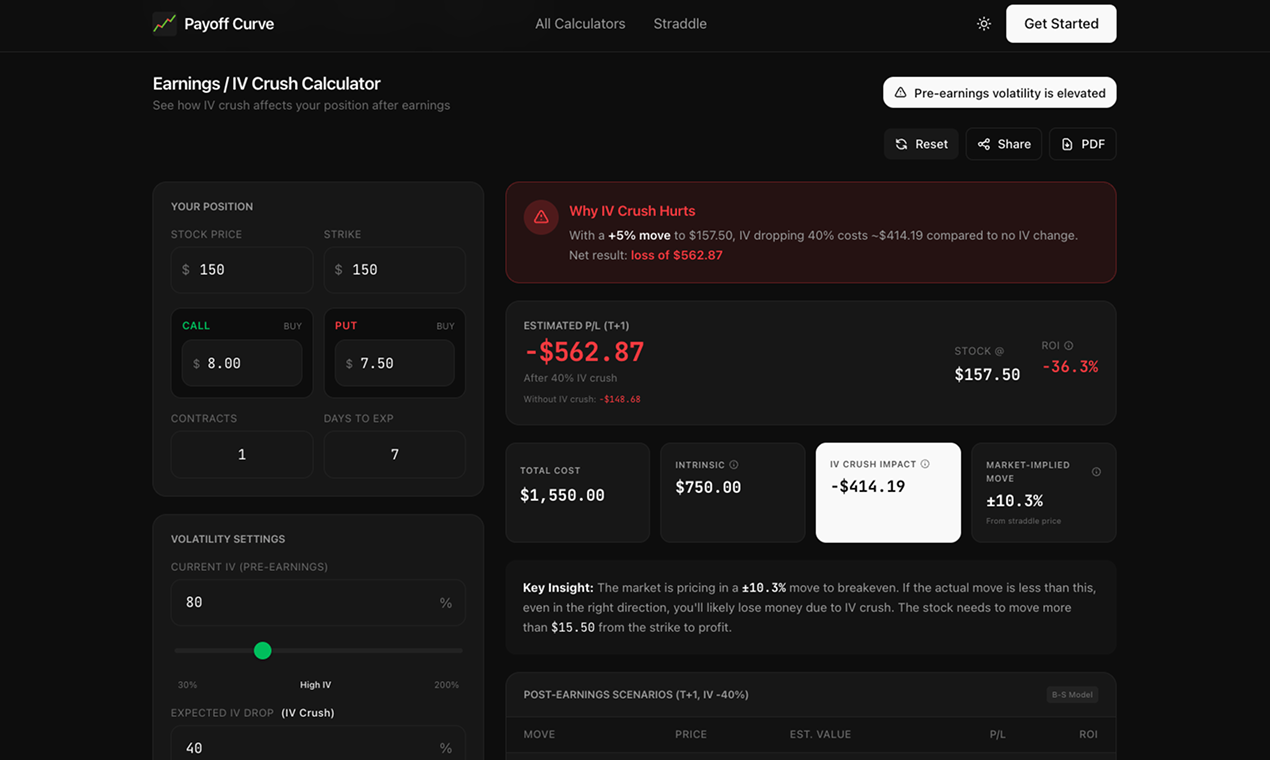Toggle dark mode with the sun icon

(983, 23)
